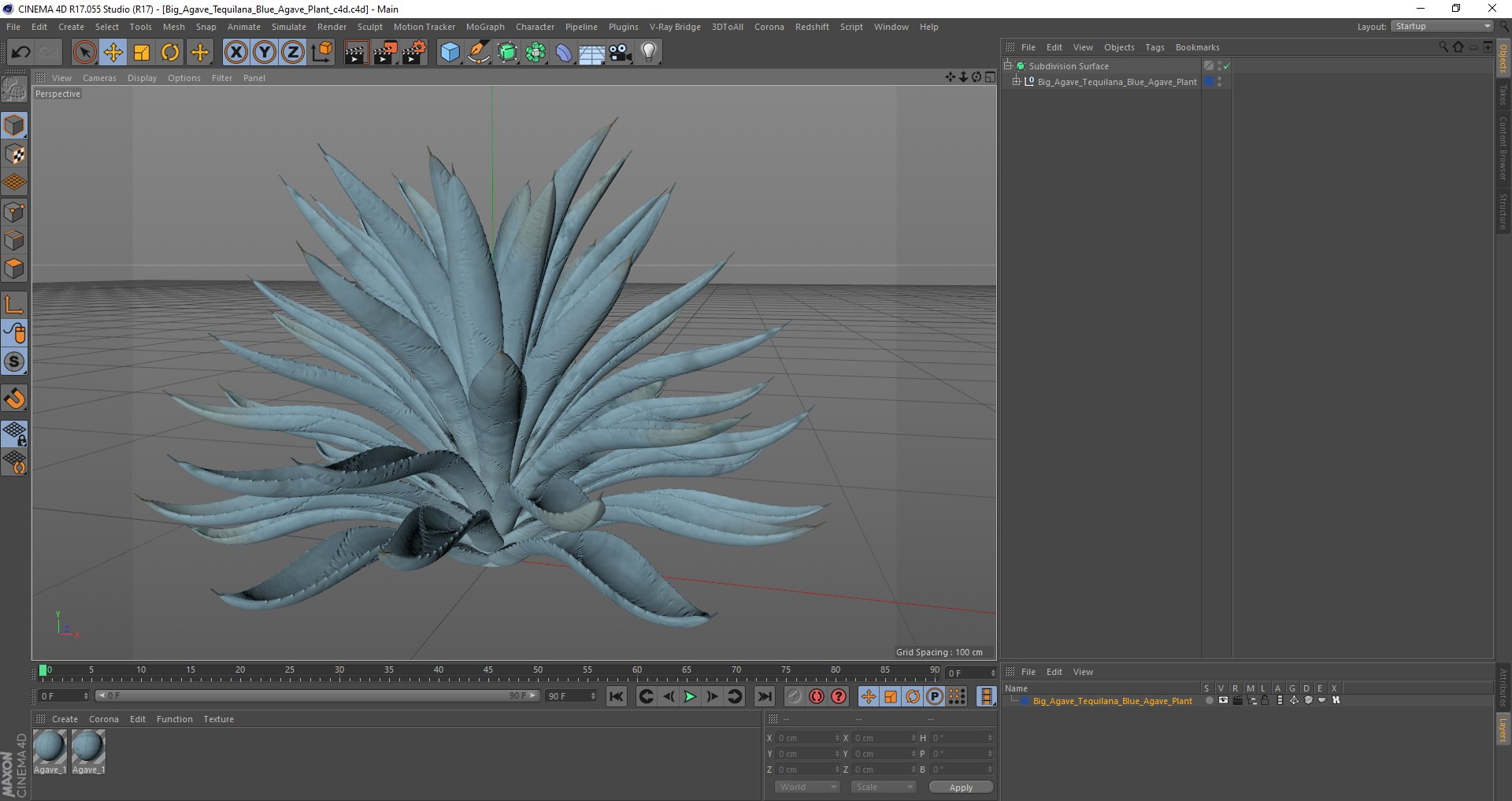Open the Content Browser side tab
The height and width of the screenshot is (801, 1512).
tap(1503, 148)
